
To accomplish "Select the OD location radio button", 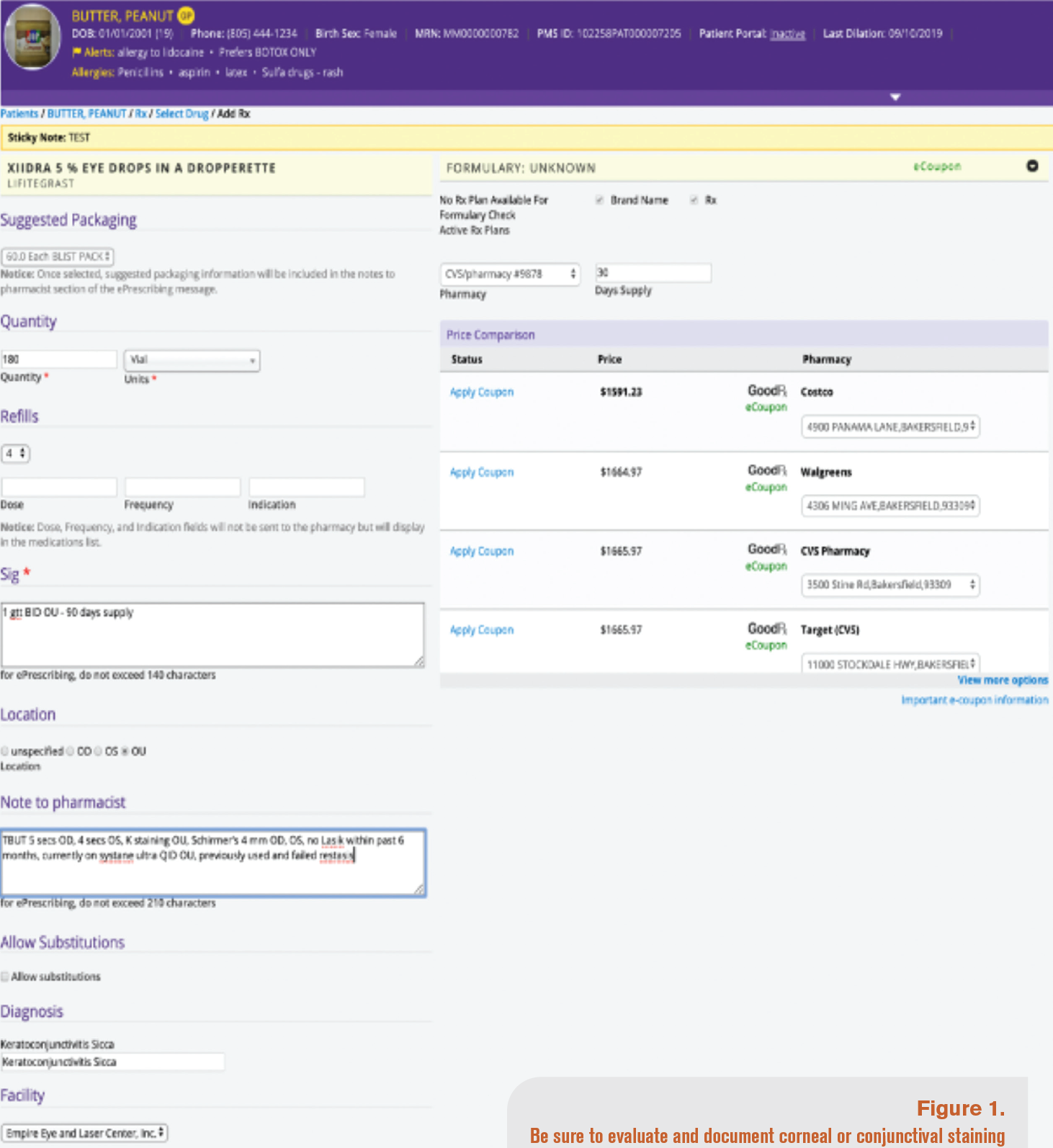I will click(71, 751).
